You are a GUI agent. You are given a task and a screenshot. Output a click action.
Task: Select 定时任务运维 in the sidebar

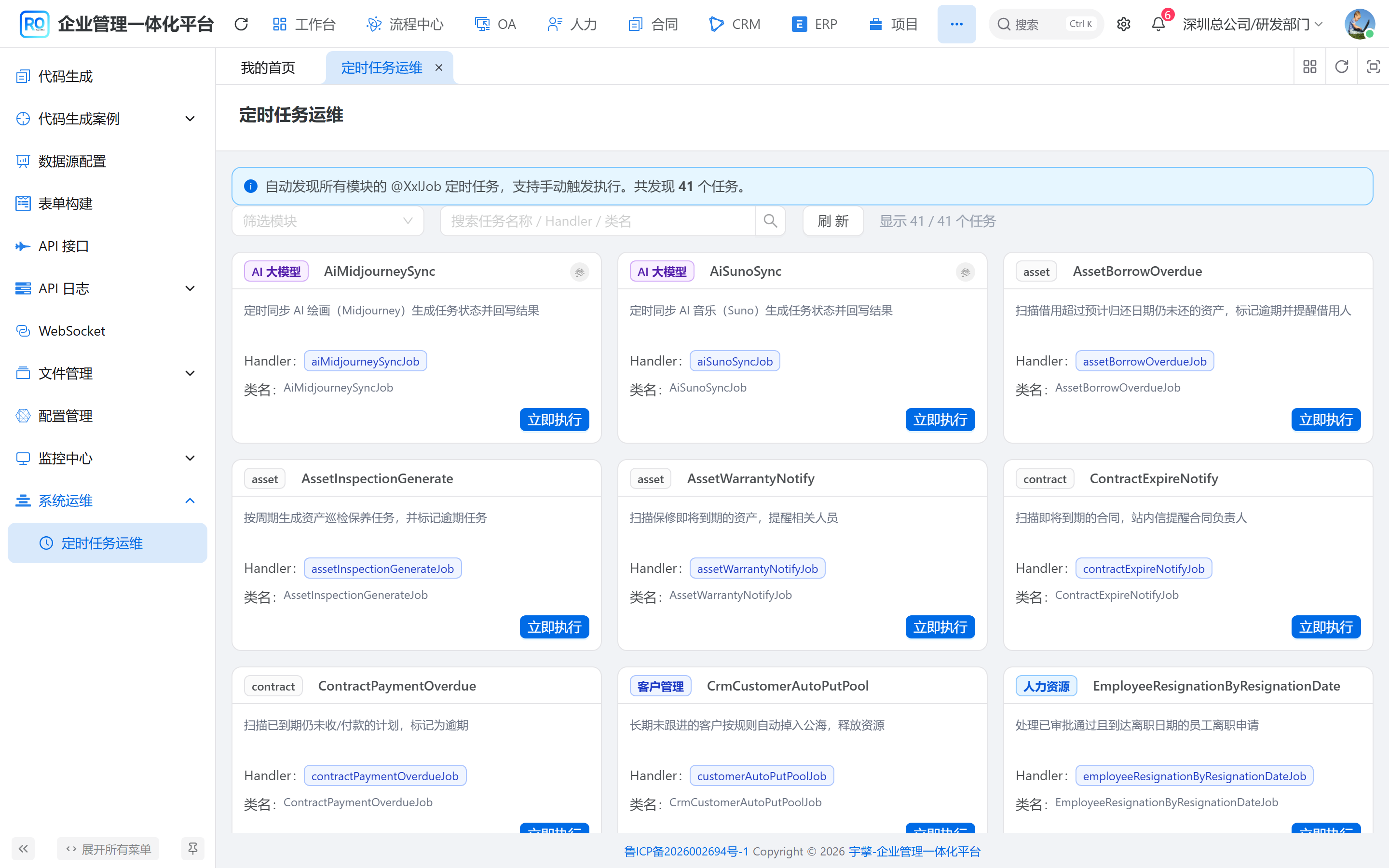tap(108, 543)
